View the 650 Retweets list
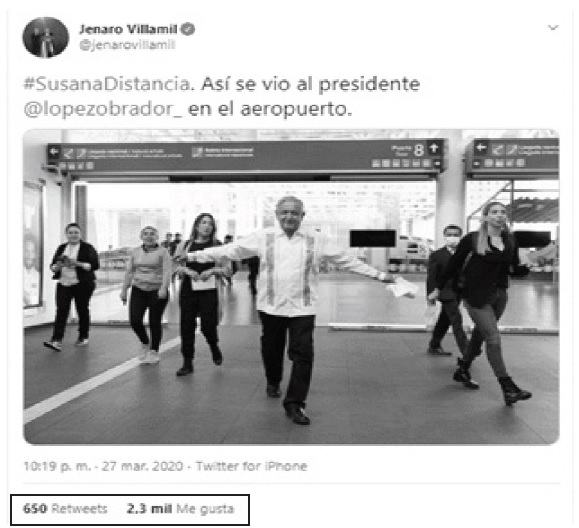This screenshot has width=579, height=528. point(65,509)
